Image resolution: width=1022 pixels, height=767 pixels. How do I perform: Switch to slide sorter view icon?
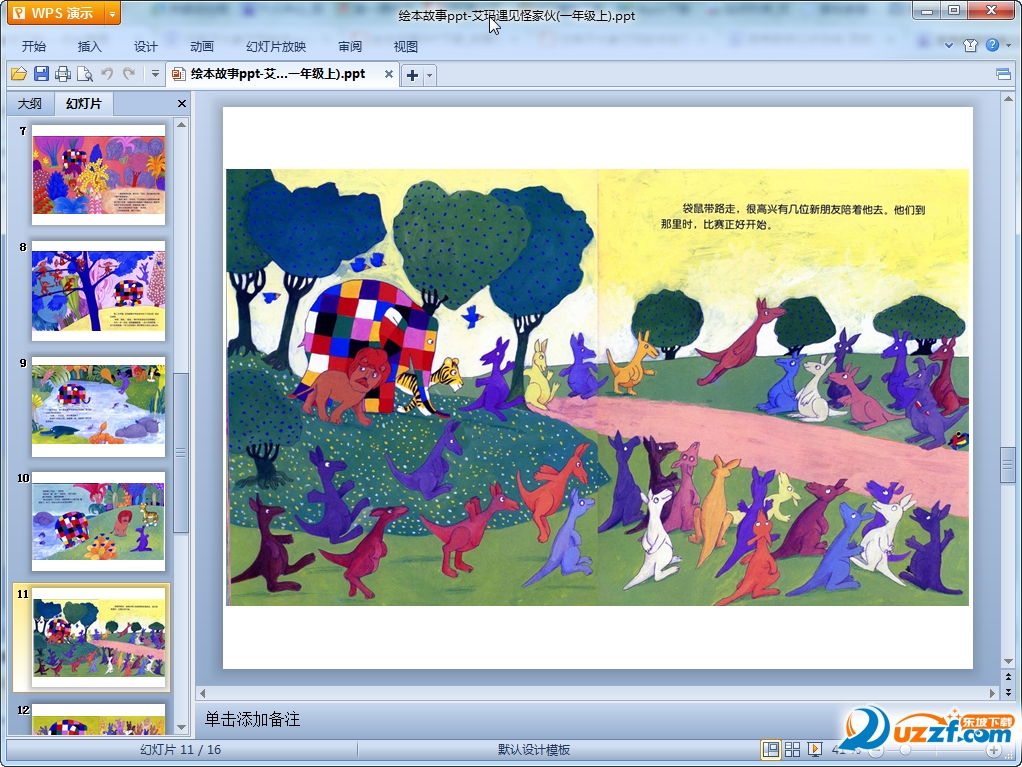pyautogui.click(x=793, y=750)
